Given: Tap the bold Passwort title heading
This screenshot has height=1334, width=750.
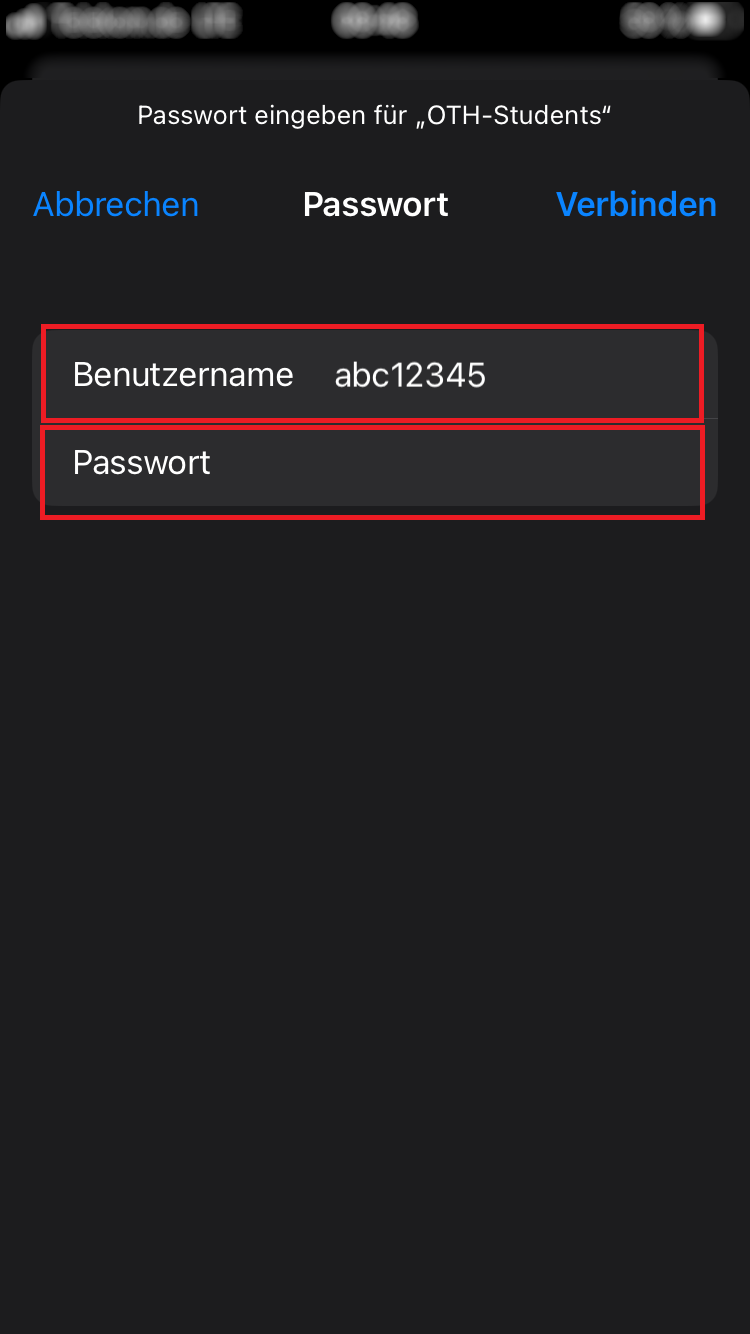Looking at the screenshot, I should (375, 205).
